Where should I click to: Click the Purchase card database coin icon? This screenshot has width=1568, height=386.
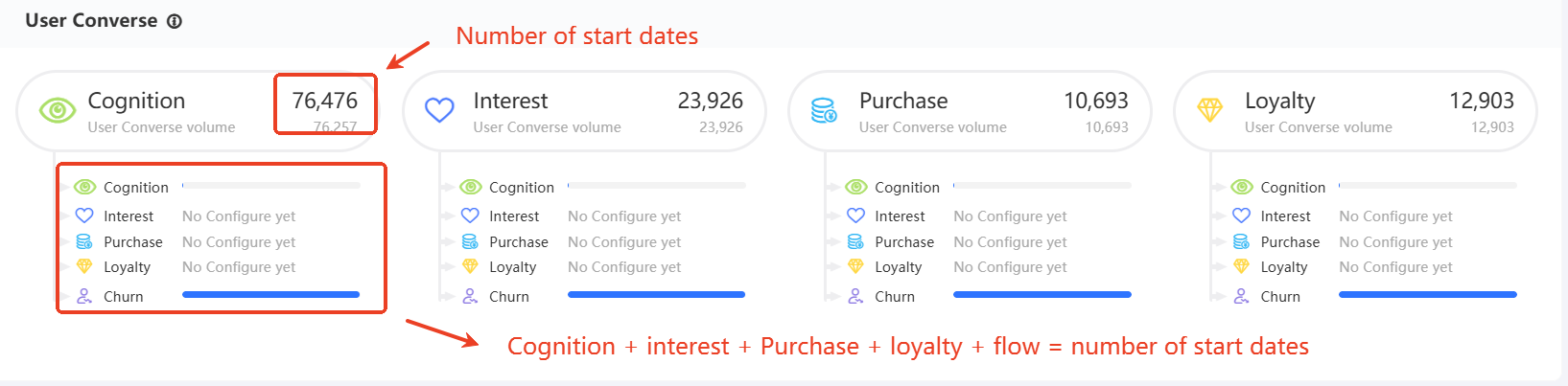pyautogui.click(x=824, y=111)
